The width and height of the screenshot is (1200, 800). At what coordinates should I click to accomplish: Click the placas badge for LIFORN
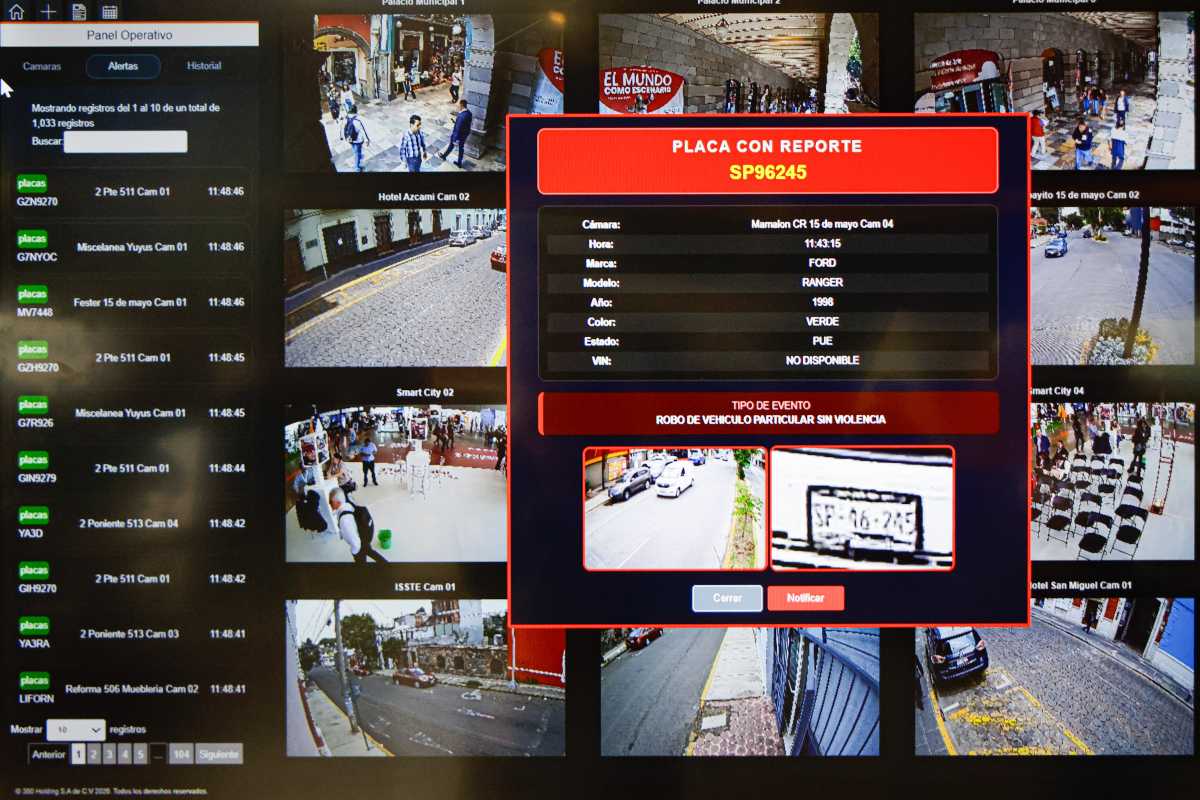(x=32, y=681)
